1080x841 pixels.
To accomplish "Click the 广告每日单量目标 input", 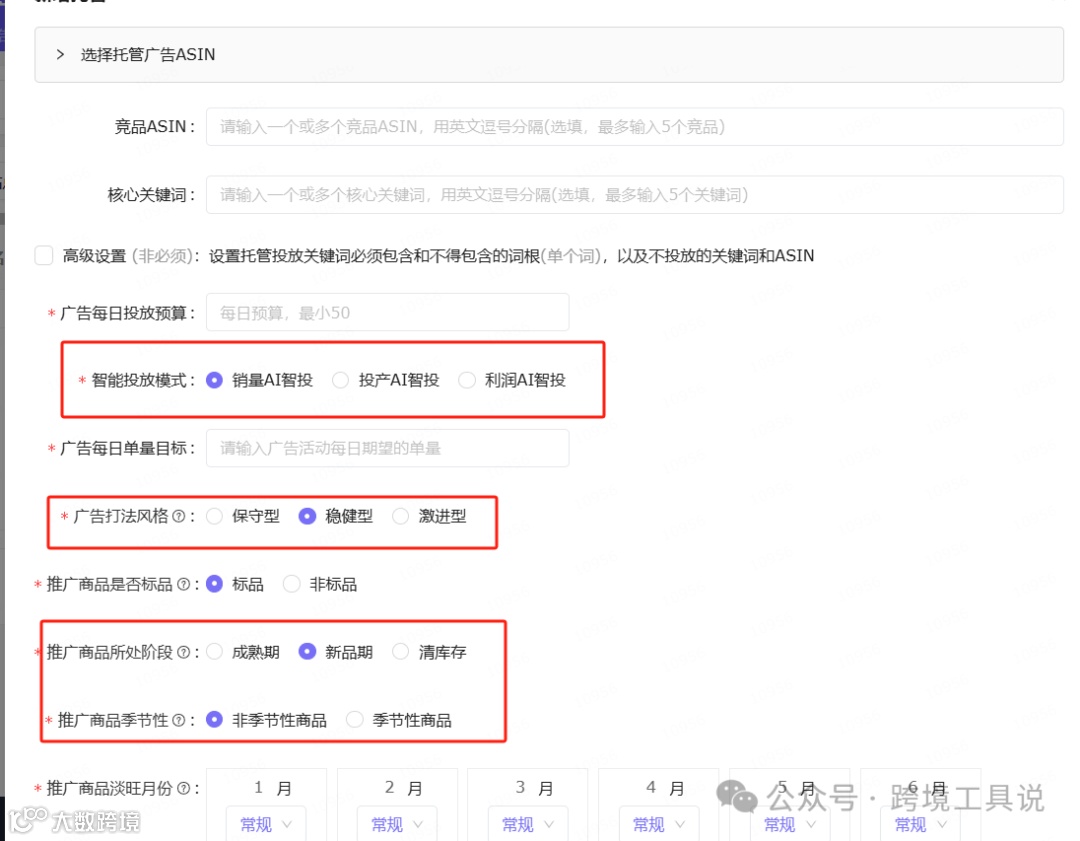I will pyautogui.click(x=388, y=448).
